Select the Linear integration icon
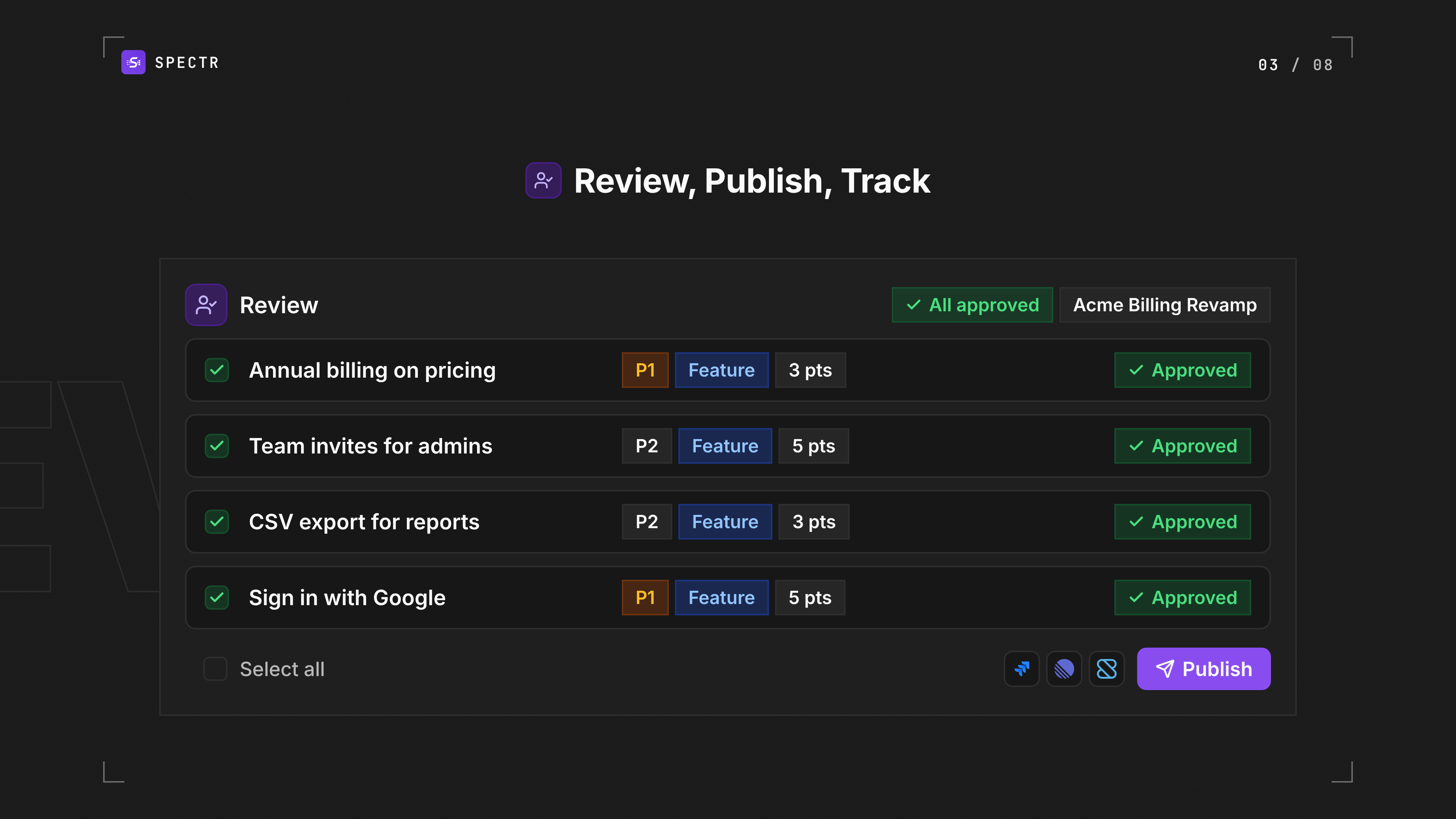1456x819 pixels. click(1064, 668)
